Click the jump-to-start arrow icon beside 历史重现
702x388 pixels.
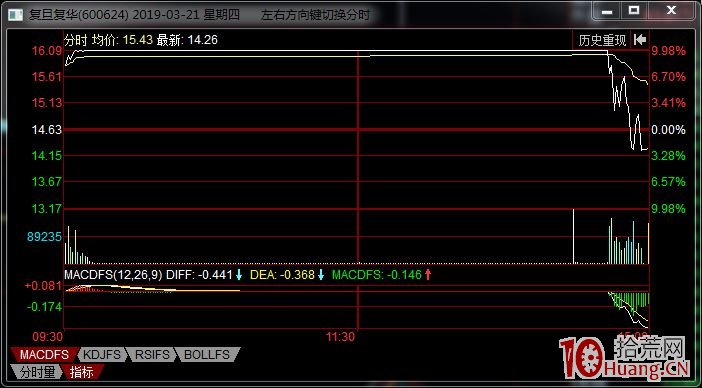(x=640, y=40)
